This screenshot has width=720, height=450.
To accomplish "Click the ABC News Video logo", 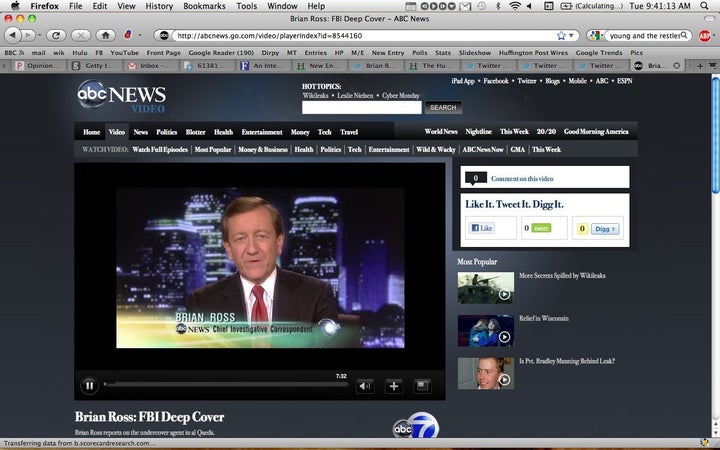I will [121, 96].
